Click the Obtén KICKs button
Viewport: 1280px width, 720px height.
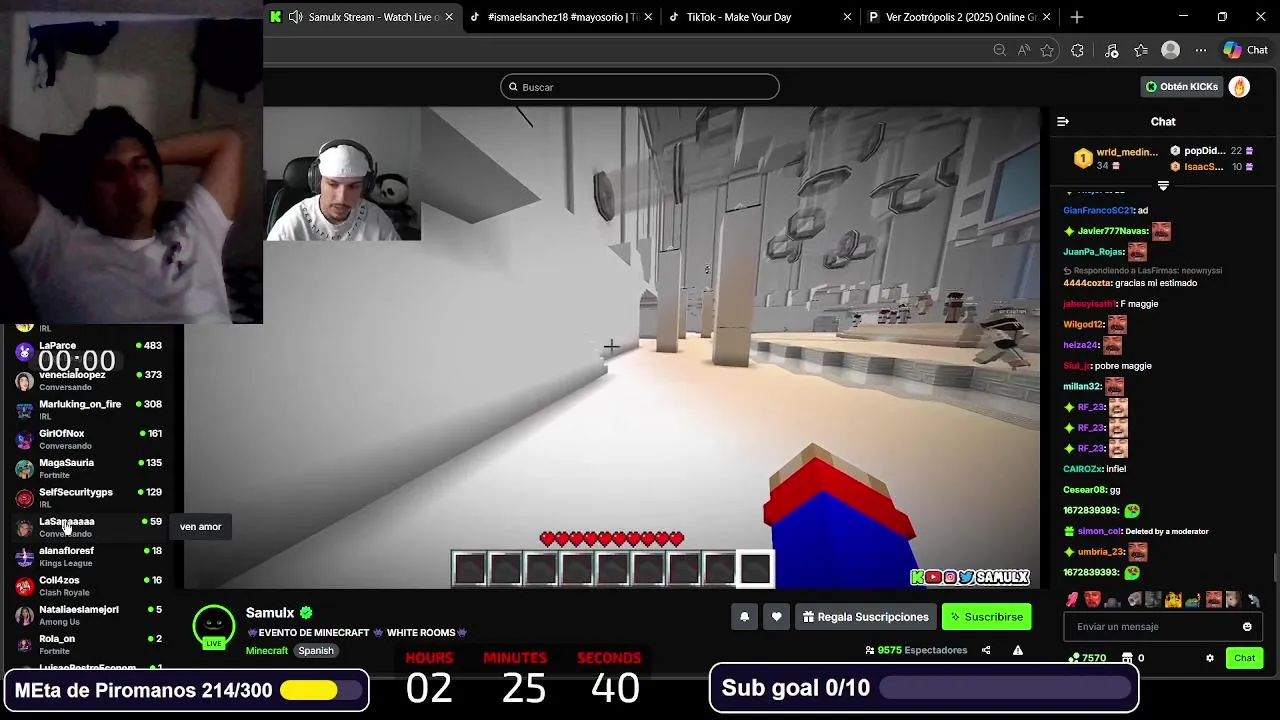tap(1182, 87)
